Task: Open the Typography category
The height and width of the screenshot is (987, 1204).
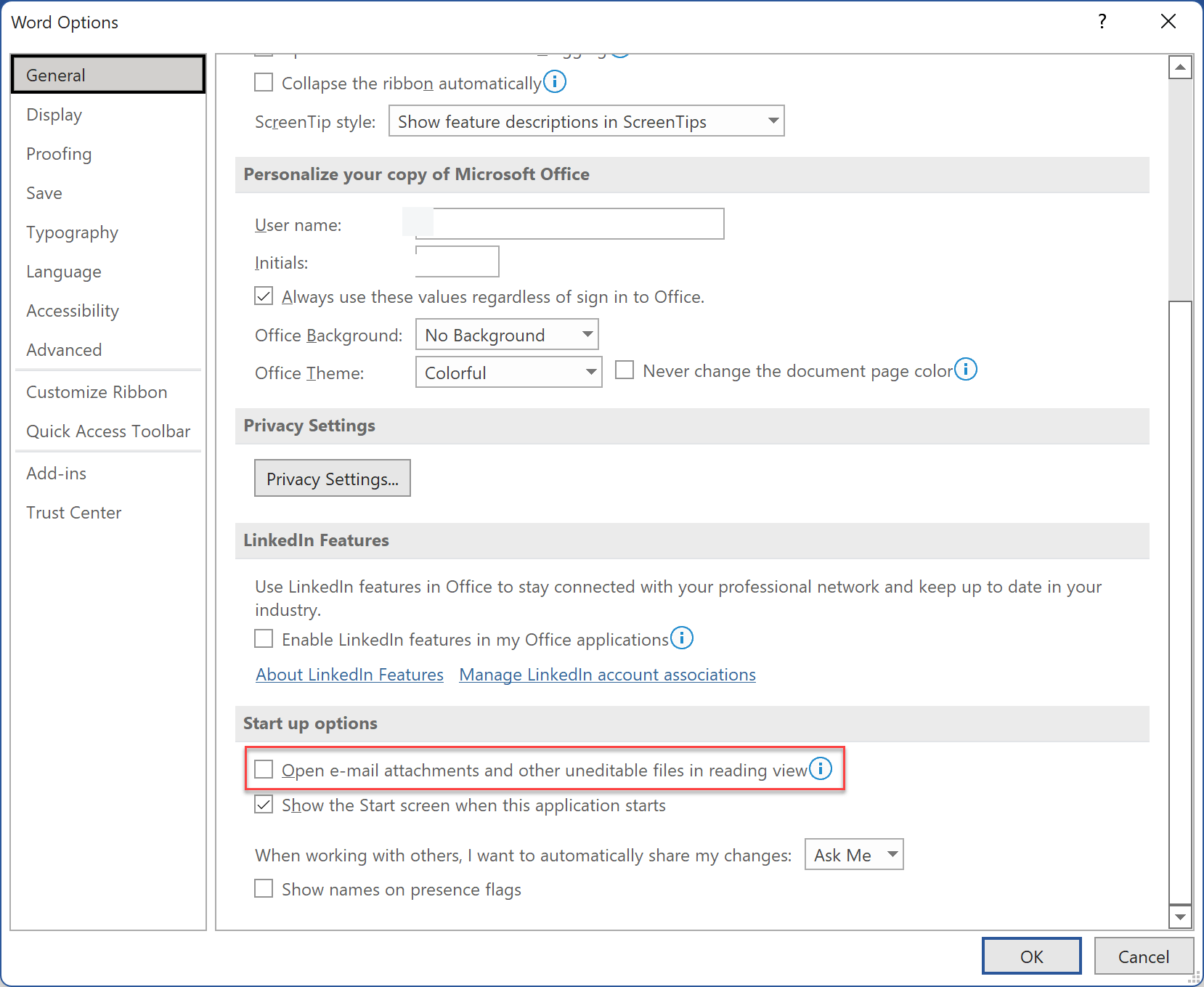Action: tap(108, 232)
